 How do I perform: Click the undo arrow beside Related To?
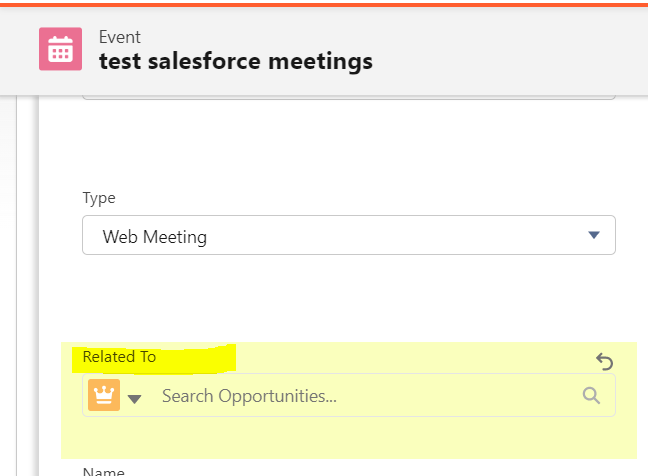pyautogui.click(x=604, y=361)
